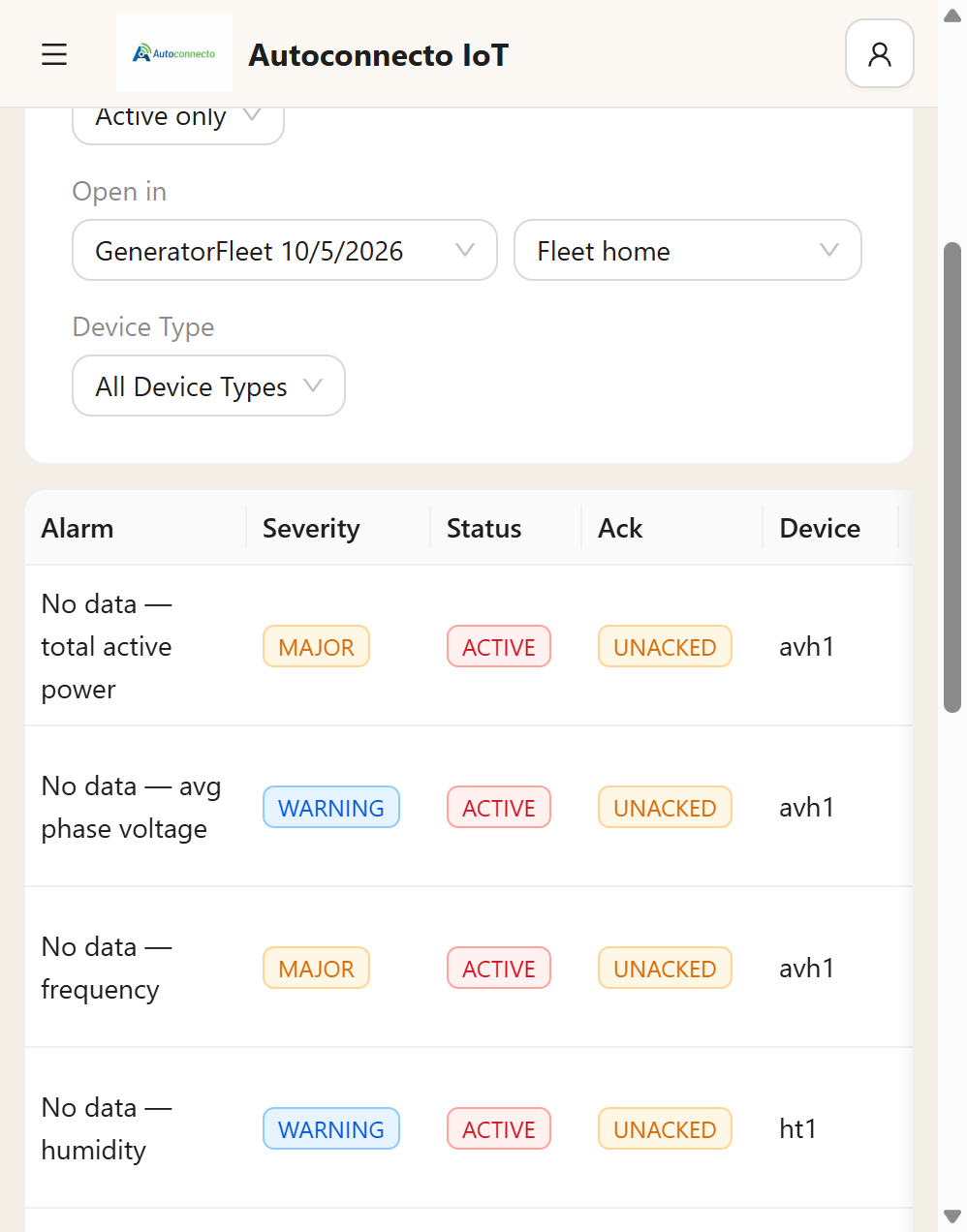Click ACTIVE status on humidity row
This screenshot has height=1232, width=967.
click(499, 1128)
